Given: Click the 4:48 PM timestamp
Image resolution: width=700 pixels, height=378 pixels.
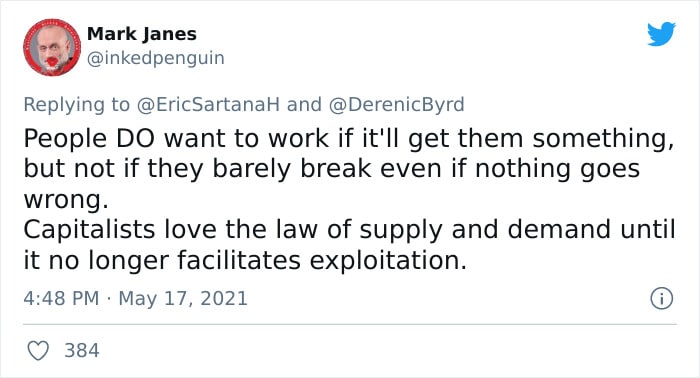Looking at the screenshot, I should 61,299.
